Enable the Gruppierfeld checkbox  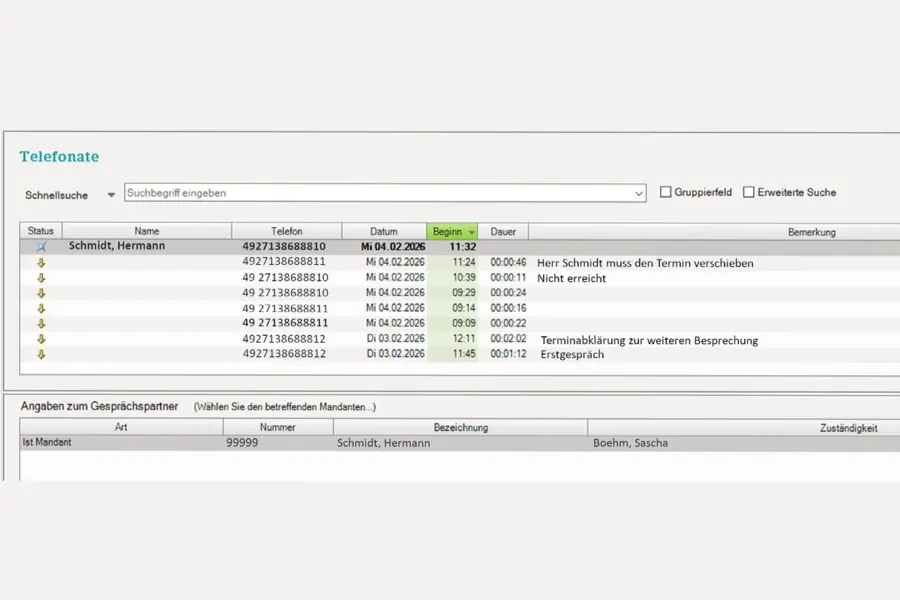[x=666, y=192]
